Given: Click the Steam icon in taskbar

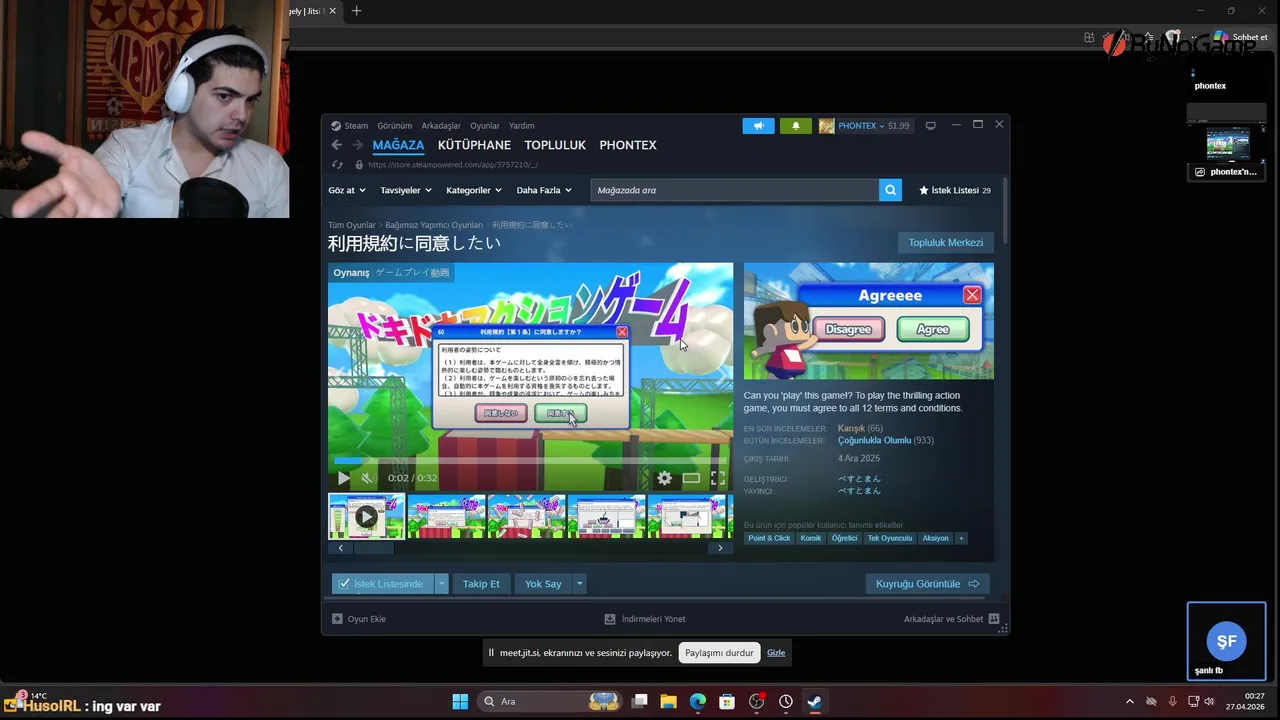Looking at the screenshot, I should coord(815,701).
